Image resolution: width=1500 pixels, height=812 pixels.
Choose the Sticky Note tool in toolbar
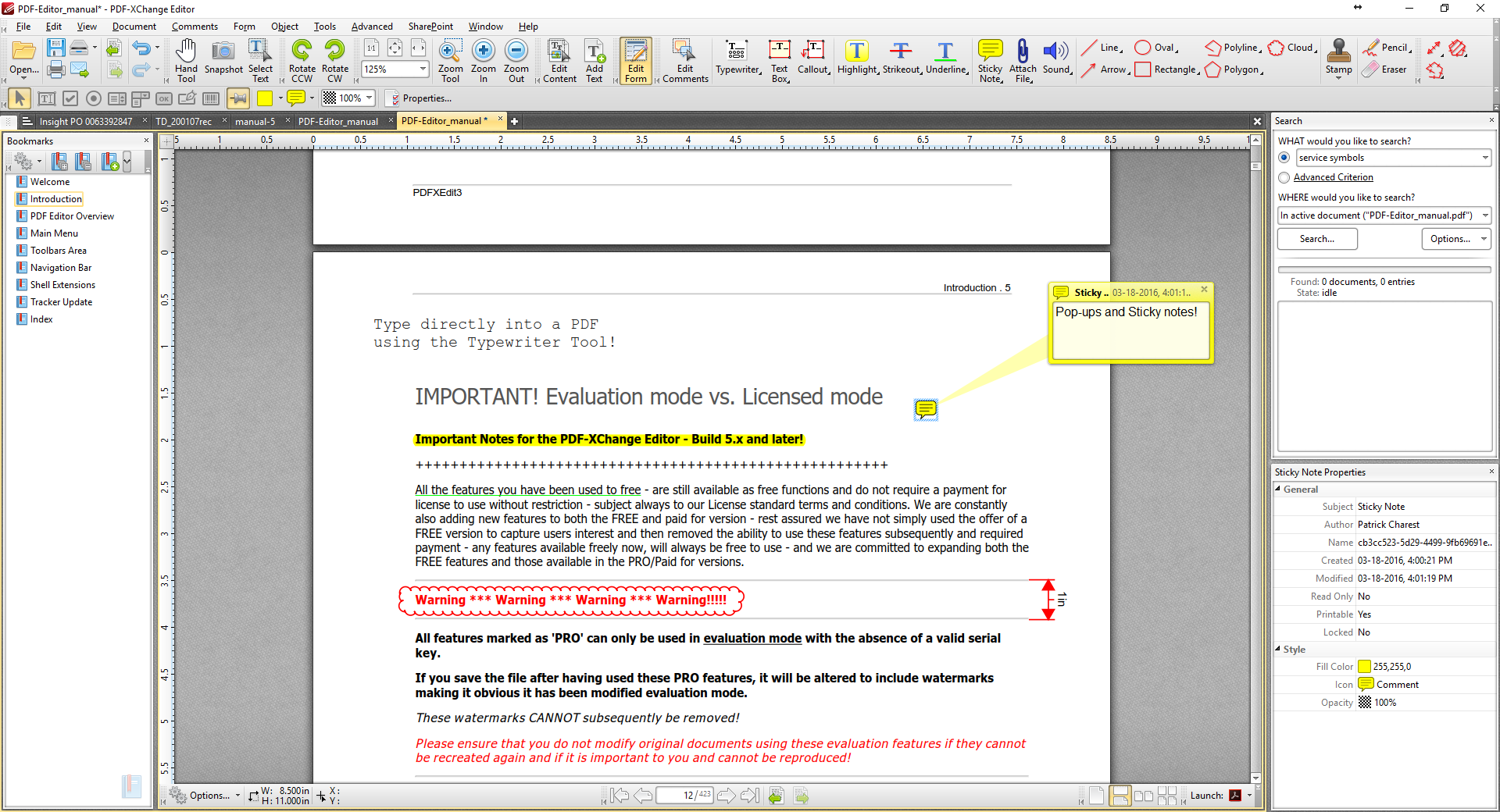pos(990,60)
